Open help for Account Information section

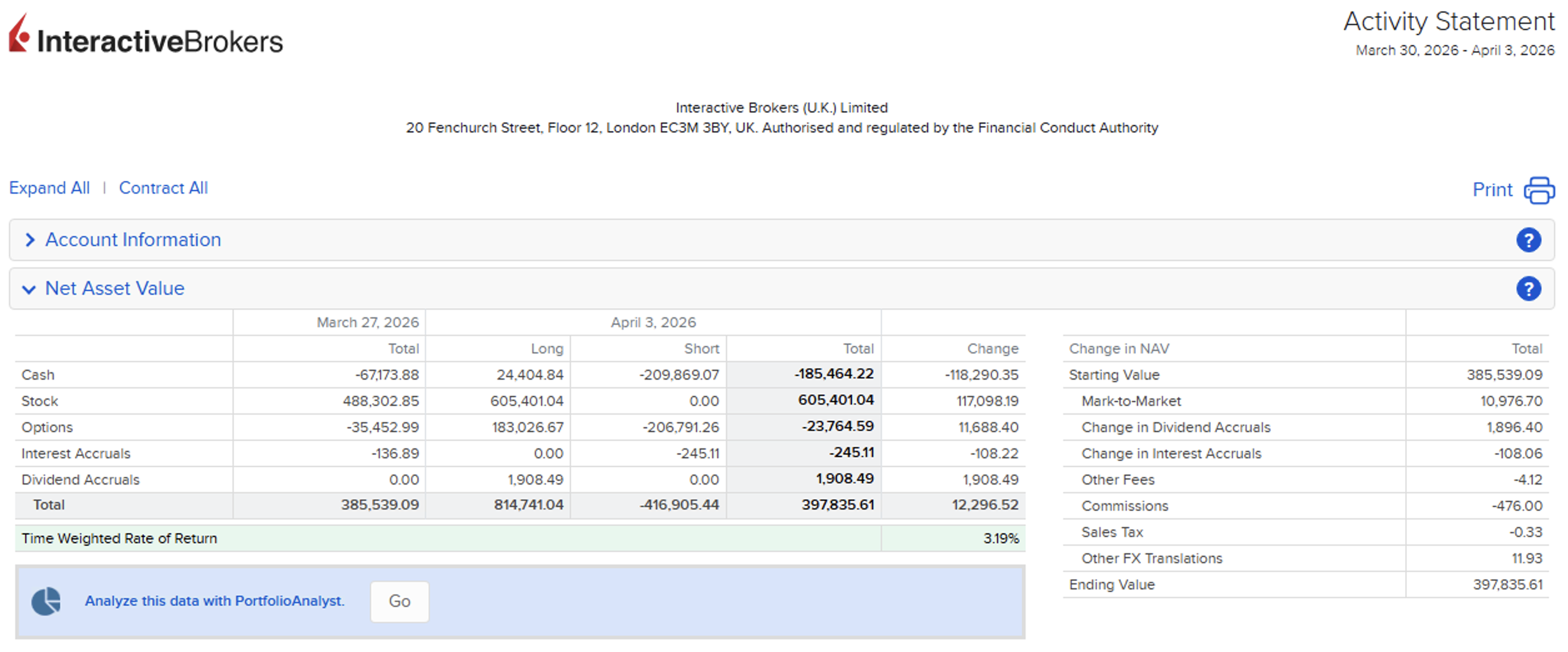(x=1528, y=240)
